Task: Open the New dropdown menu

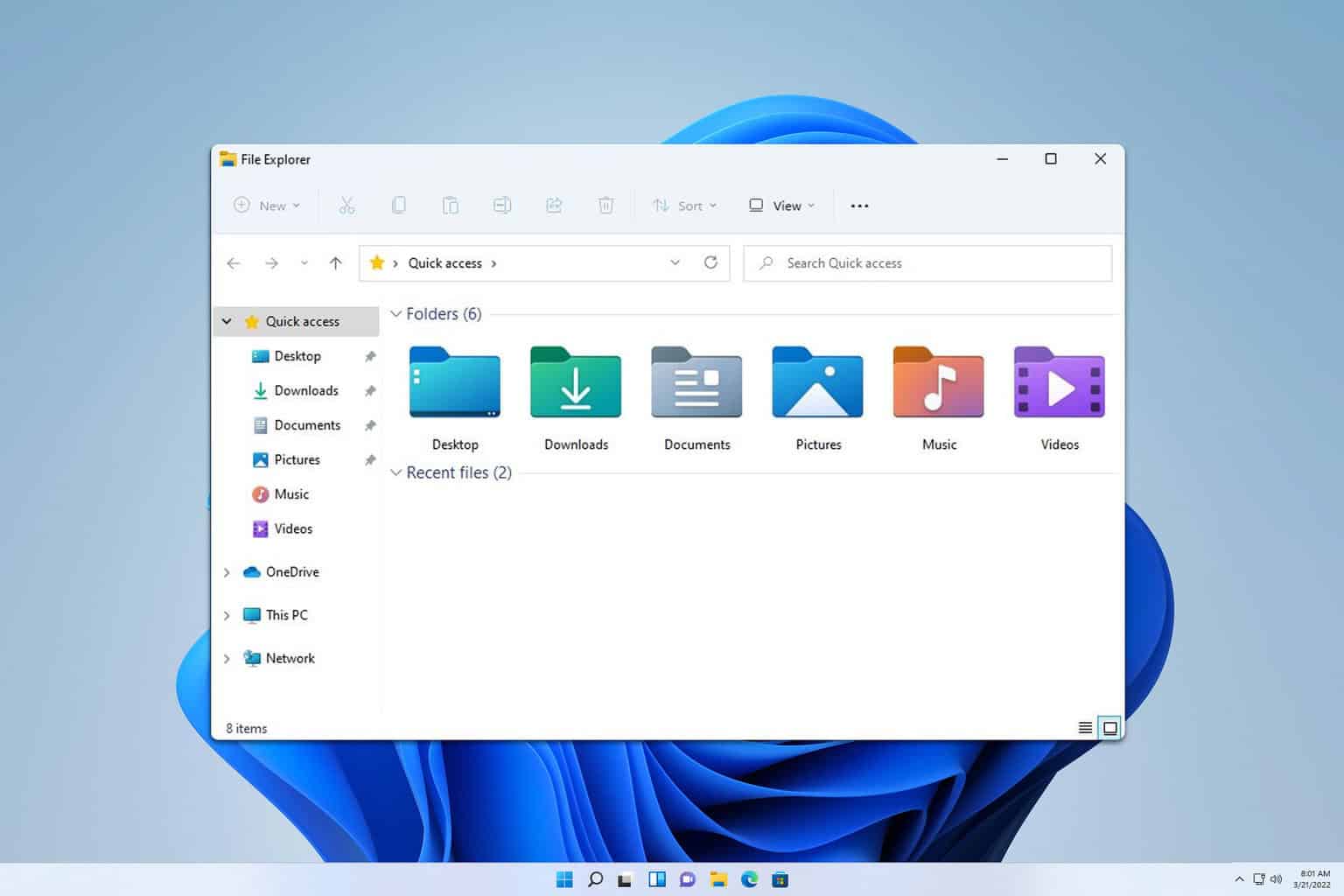Action: 267,206
